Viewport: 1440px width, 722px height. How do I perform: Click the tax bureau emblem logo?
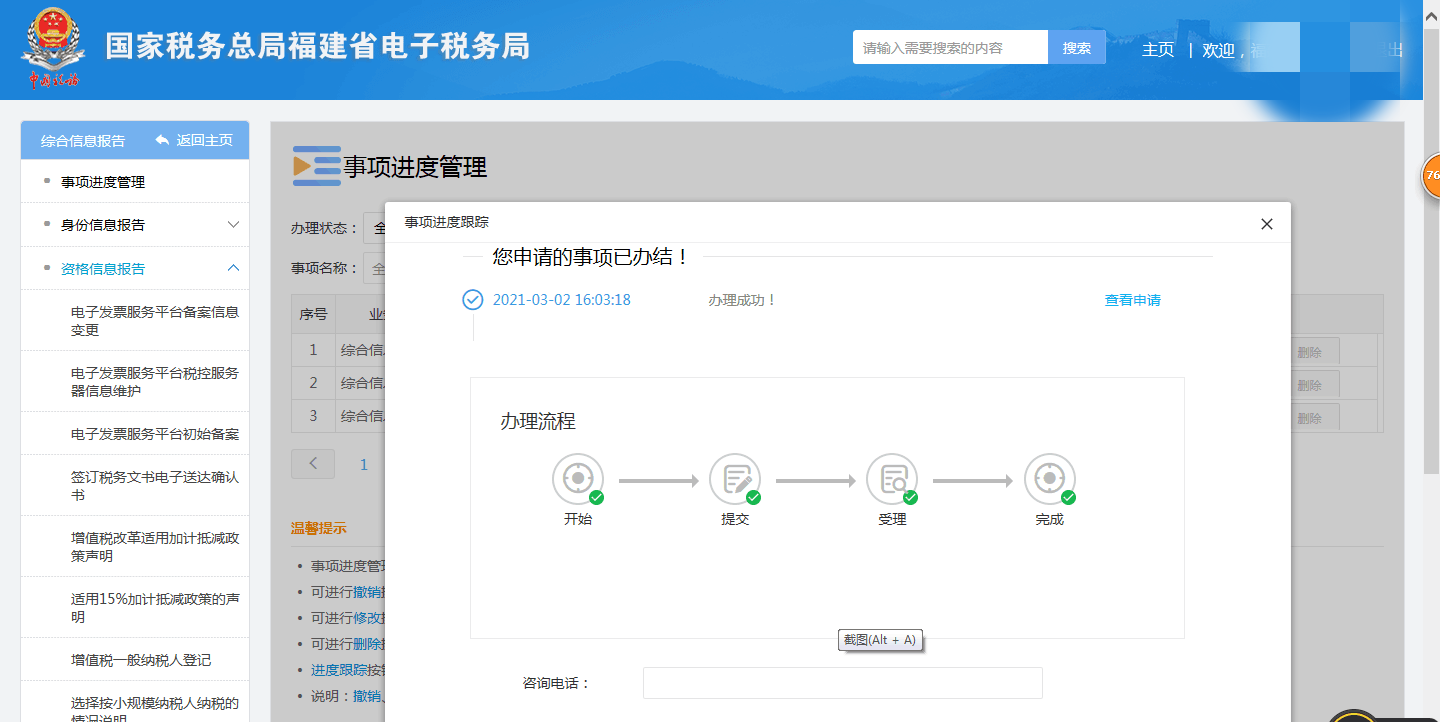pos(53,48)
